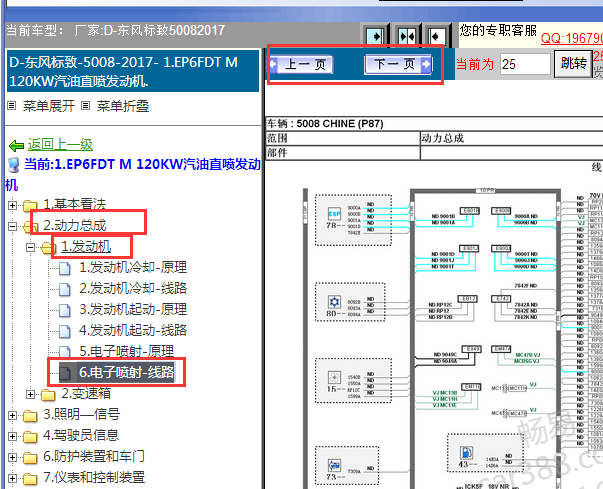This screenshot has width=603, height=489.
Task: Select the 7.仪表和控制装置 tree item
Action: click(94, 477)
